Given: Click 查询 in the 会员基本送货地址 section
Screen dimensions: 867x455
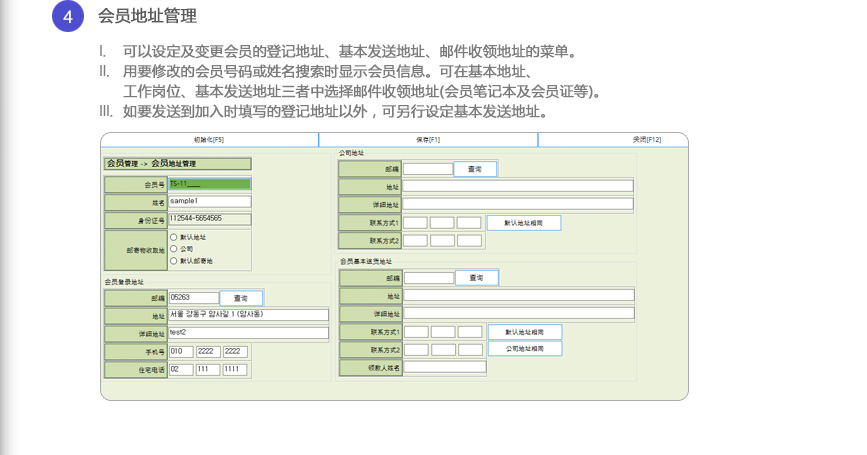Looking at the screenshot, I should pos(476,277).
